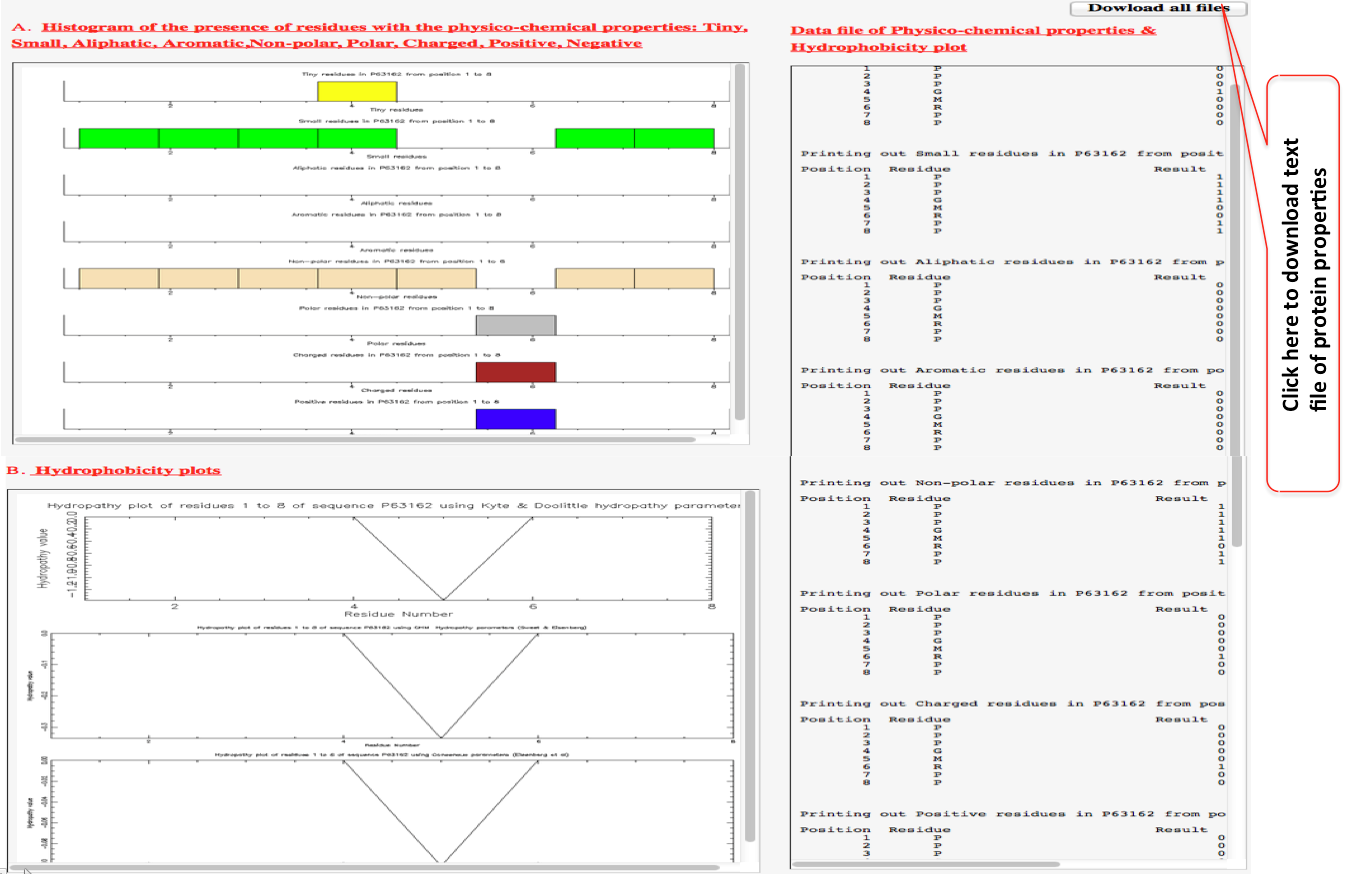Click the histogram panel's vertical scrollbar
This screenshot has width=1347, height=874.
(739, 243)
